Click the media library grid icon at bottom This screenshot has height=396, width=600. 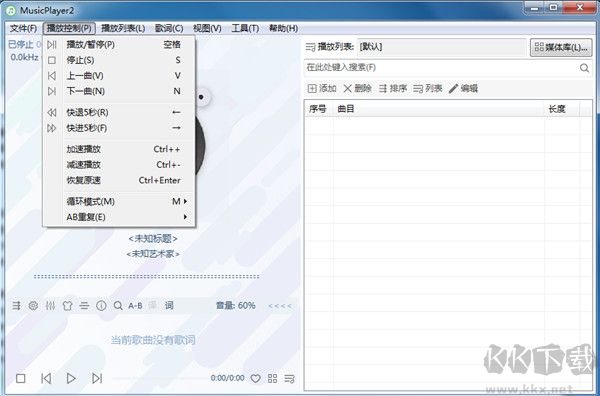coord(272,378)
